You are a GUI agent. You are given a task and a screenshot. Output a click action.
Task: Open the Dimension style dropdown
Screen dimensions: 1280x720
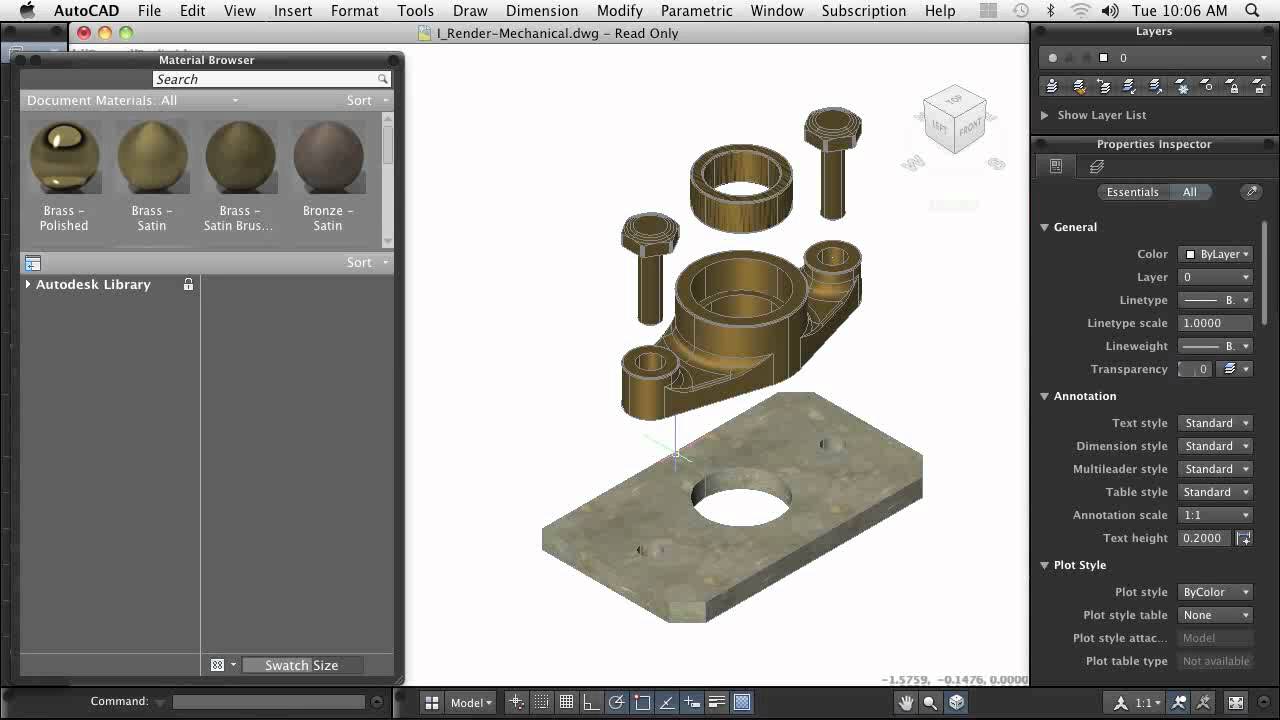[x=1215, y=446]
